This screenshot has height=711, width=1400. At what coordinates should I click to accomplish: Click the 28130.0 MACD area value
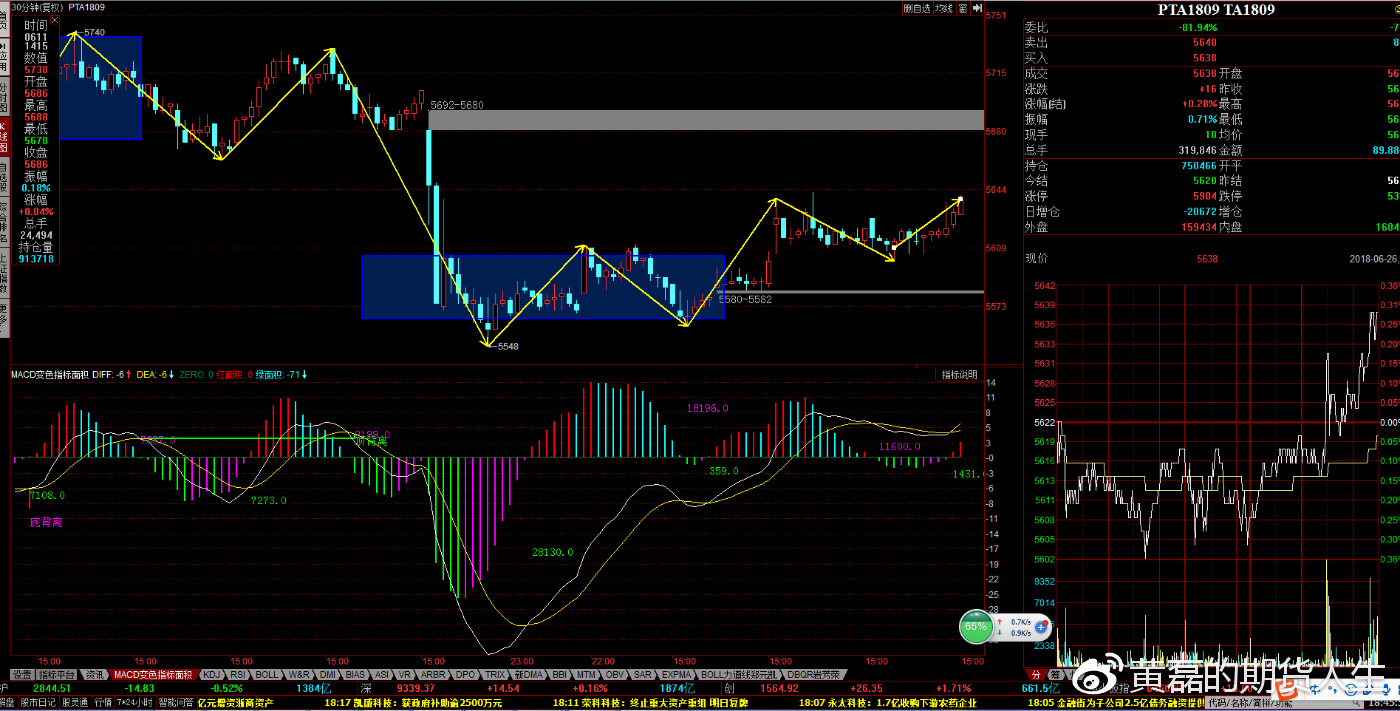click(552, 551)
